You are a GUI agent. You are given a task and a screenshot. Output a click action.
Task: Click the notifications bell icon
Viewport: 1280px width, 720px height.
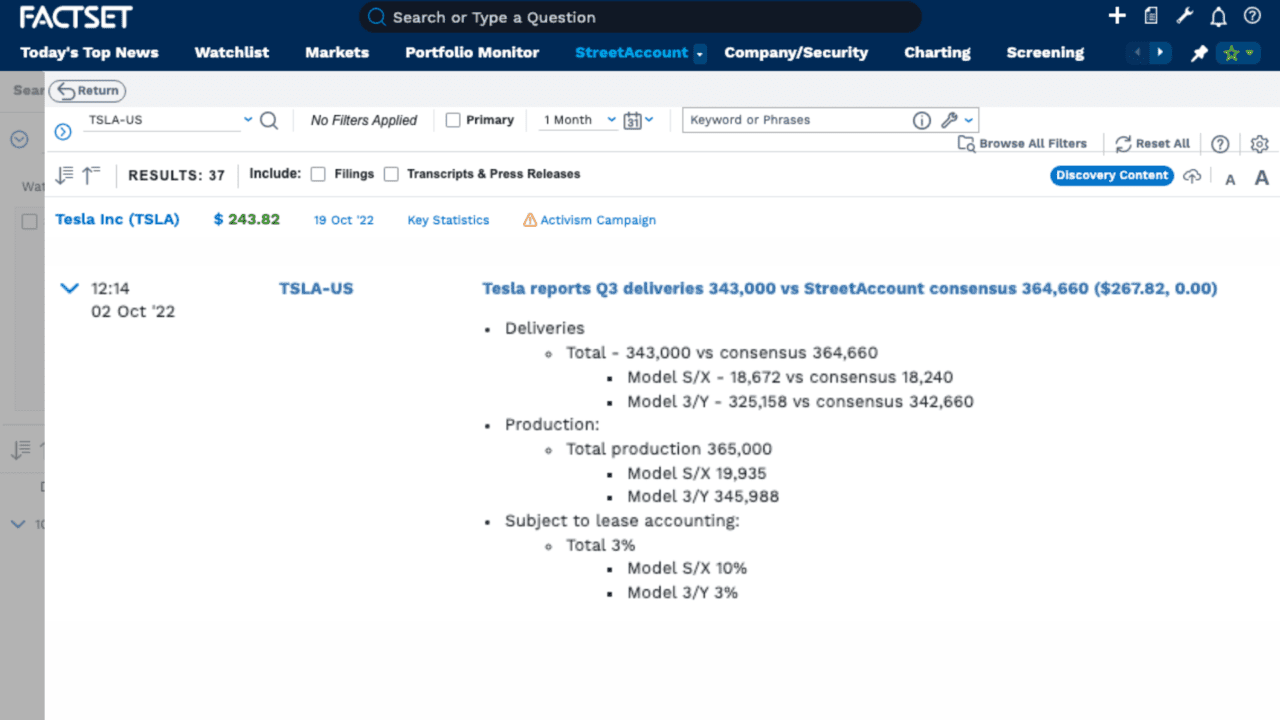click(x=1218, y=16)
